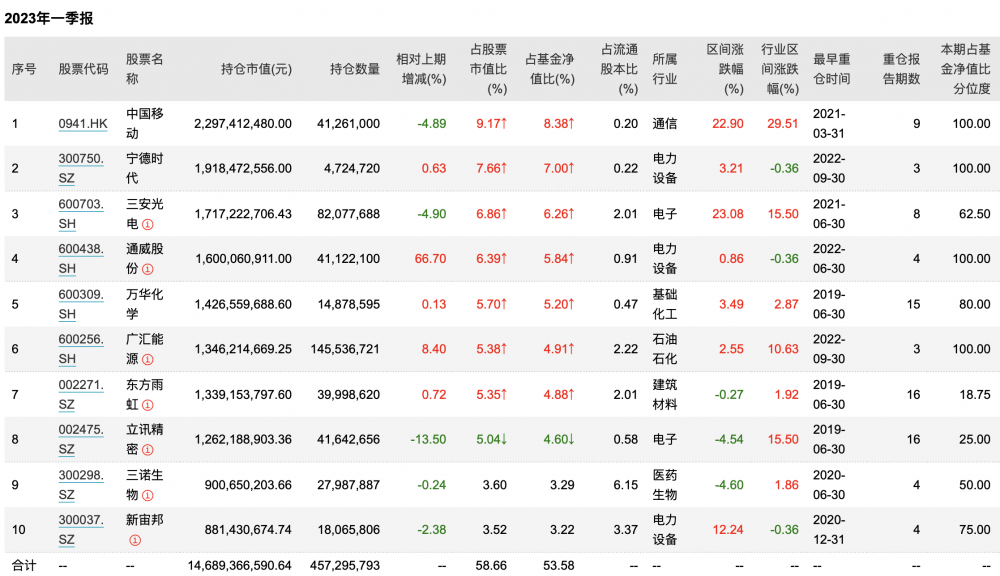Click the 所属行业 column header

[x=665, y=69]
